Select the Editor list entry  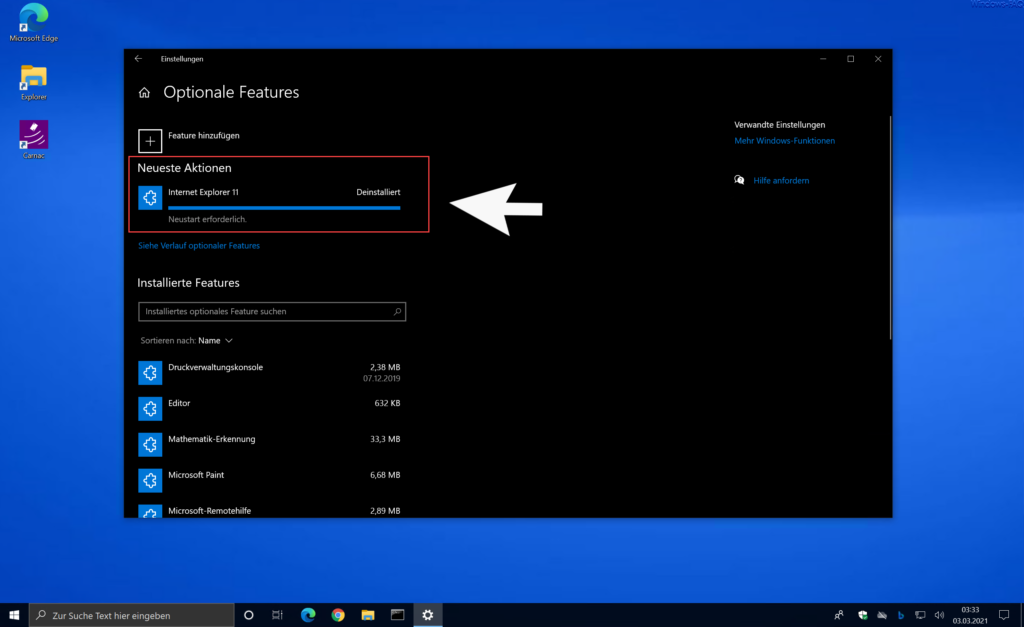pyautogui.click(x=270, y=408)
